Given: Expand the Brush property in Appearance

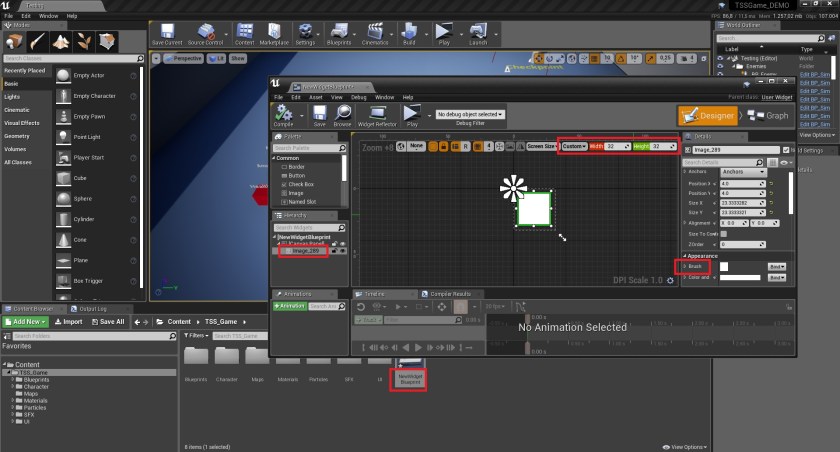Looking at the screenshot, I should (684, 267).
